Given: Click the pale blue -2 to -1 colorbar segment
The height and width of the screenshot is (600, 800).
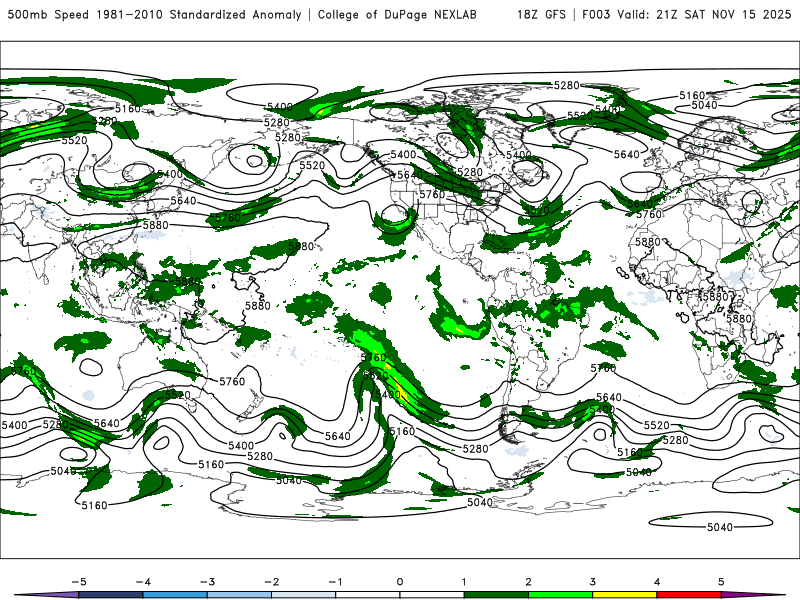Looking at the screenshot, I should point(304,595).
